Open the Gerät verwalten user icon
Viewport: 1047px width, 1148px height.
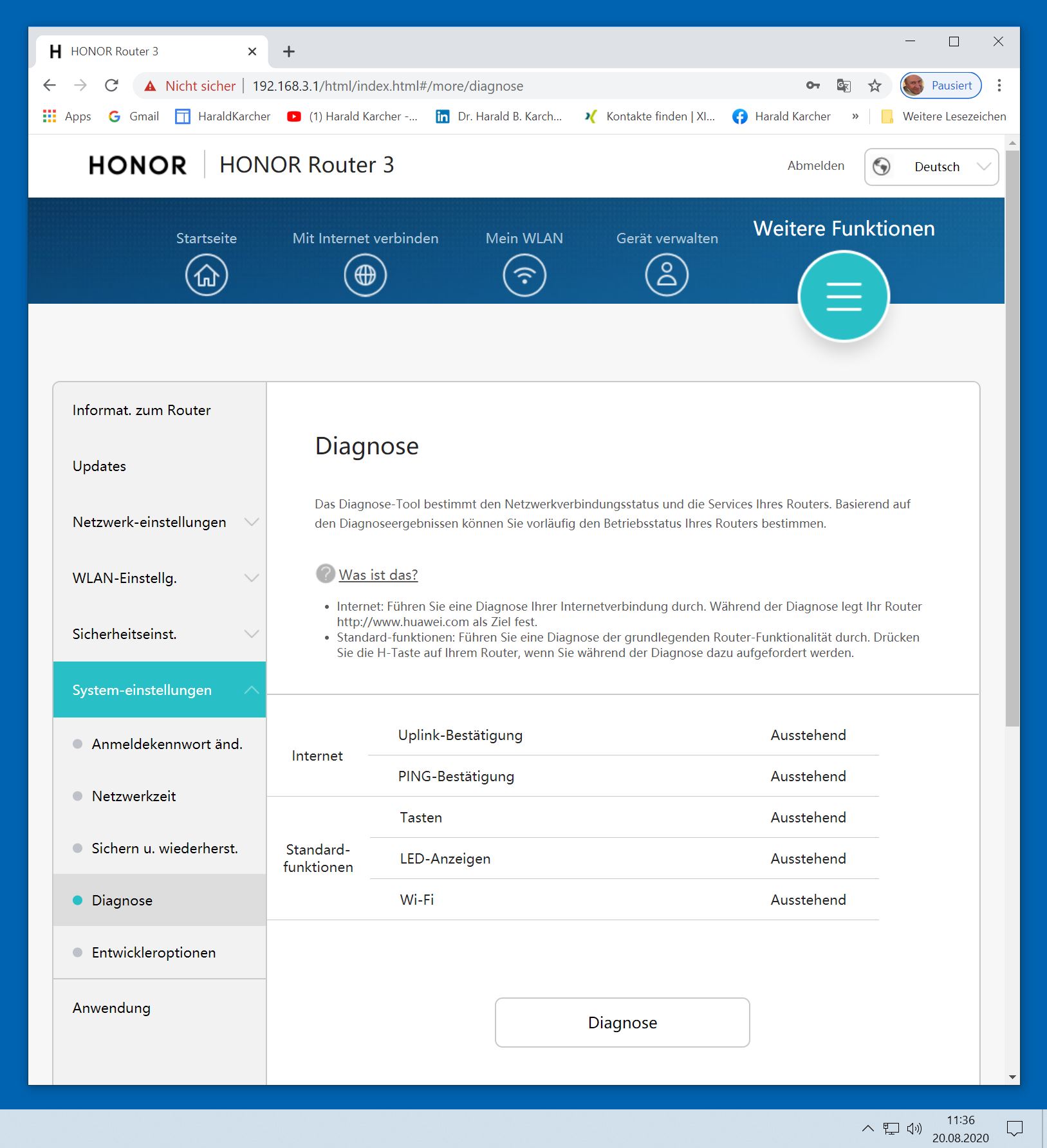click(x=667, y=275)
